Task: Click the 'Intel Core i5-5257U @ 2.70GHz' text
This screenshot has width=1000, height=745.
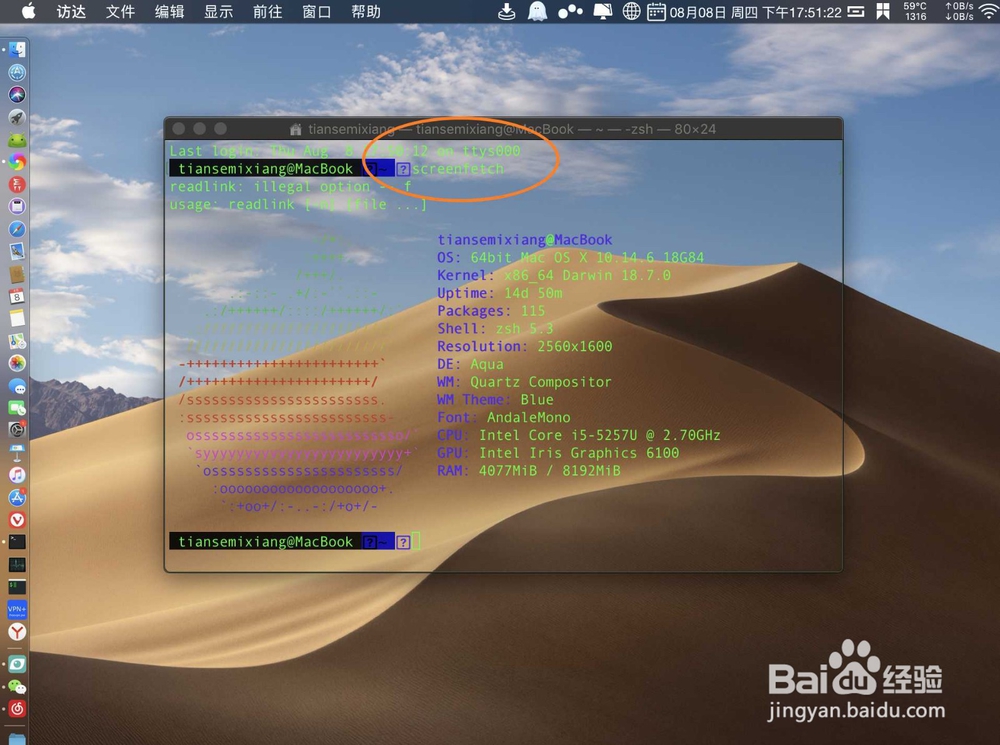Action: [x=599, y=435]
